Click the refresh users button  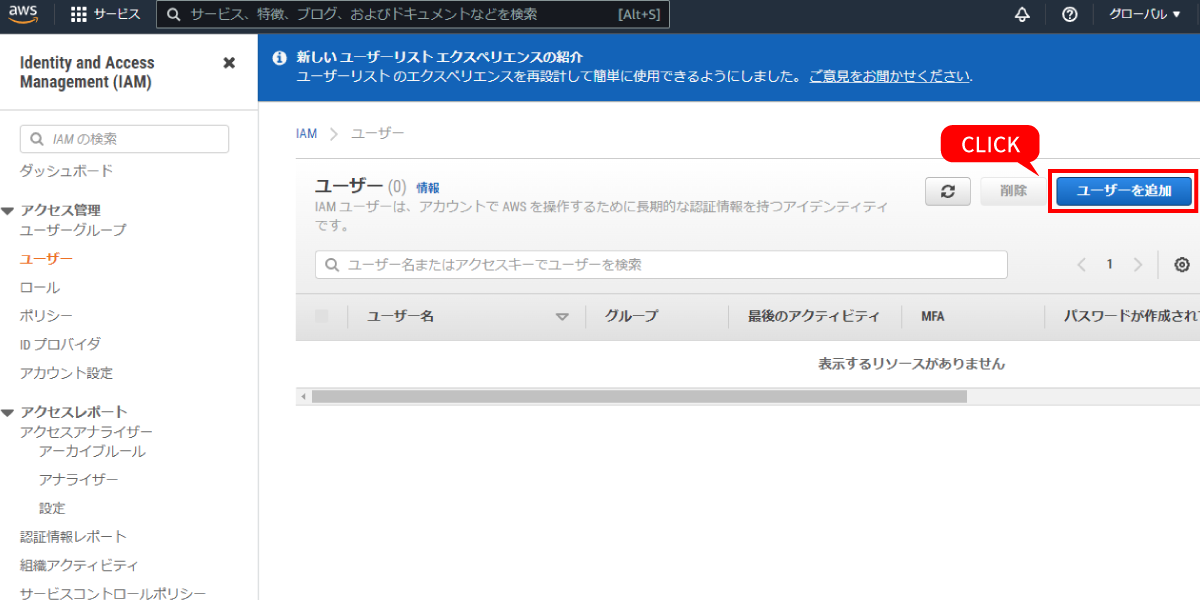pos(948,192)
